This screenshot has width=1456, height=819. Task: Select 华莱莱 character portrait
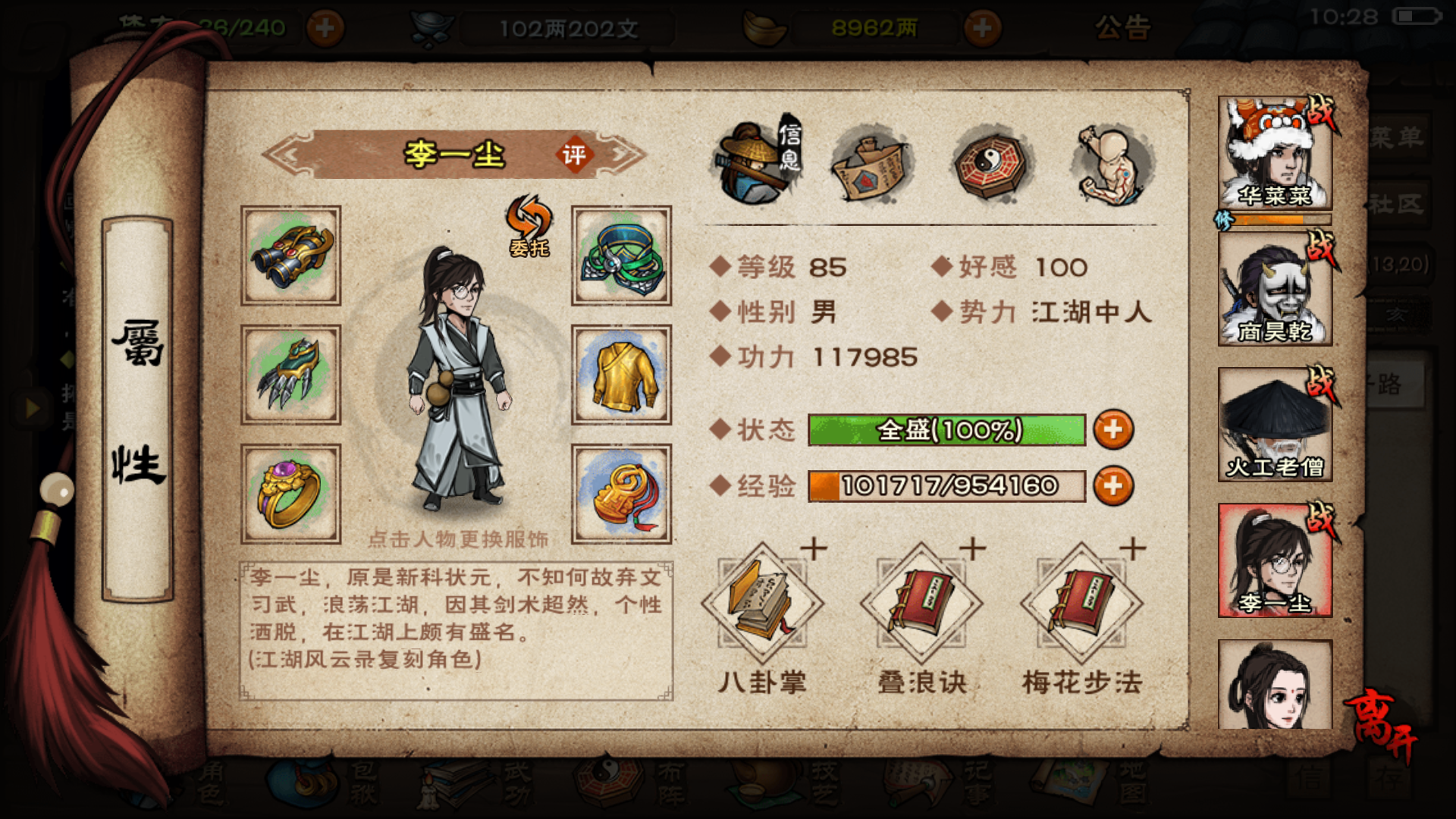pyautogui.click(x=1275, y=153)
